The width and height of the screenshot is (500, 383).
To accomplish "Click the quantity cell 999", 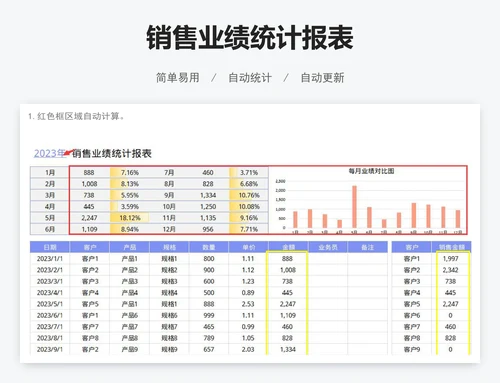I will click(209, 315).
